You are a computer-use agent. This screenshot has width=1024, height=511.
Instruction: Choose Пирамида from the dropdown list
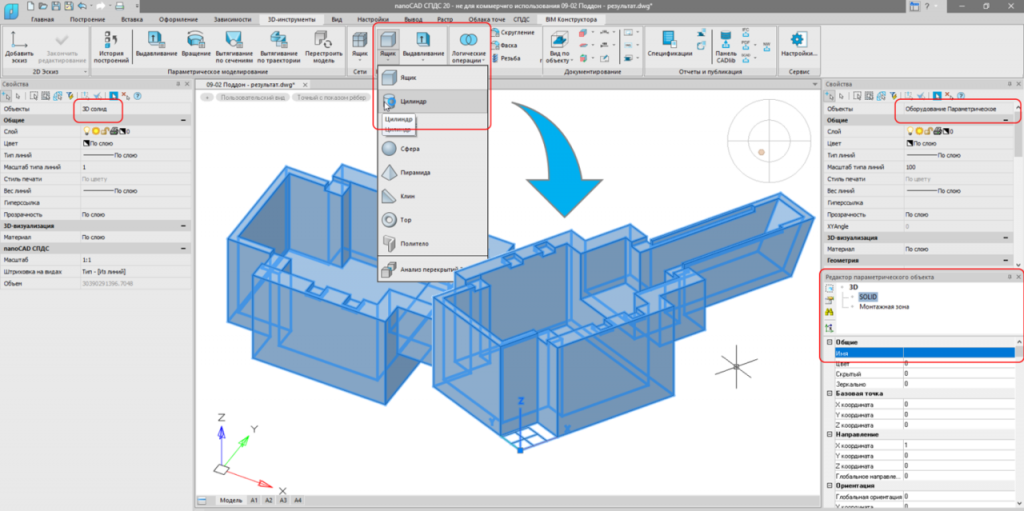tap(432, 173)
